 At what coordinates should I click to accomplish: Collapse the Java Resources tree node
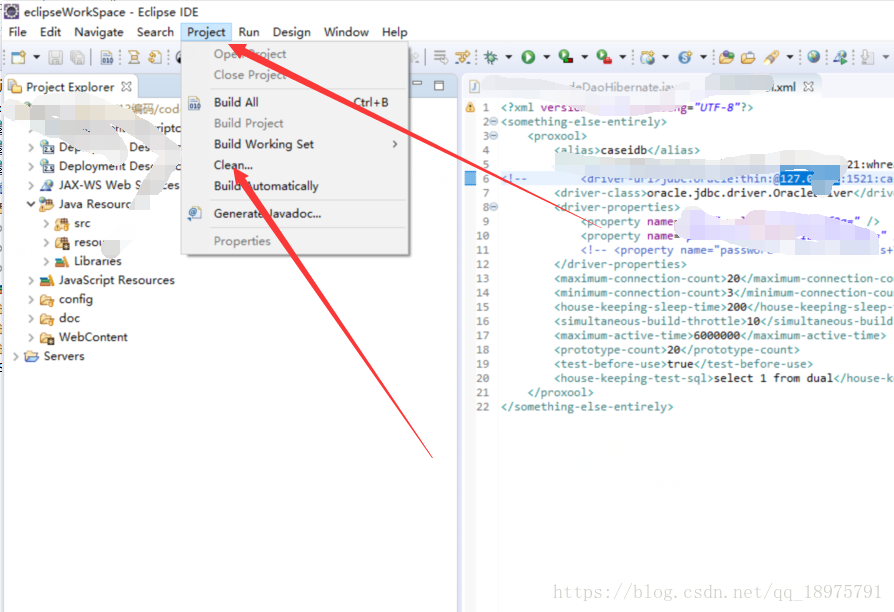click(x=31, y=204)
